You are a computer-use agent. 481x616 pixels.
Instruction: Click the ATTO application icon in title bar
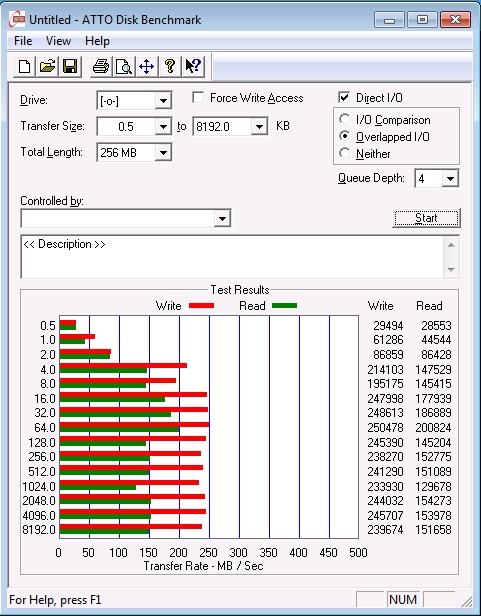click(x=17, y=19)
